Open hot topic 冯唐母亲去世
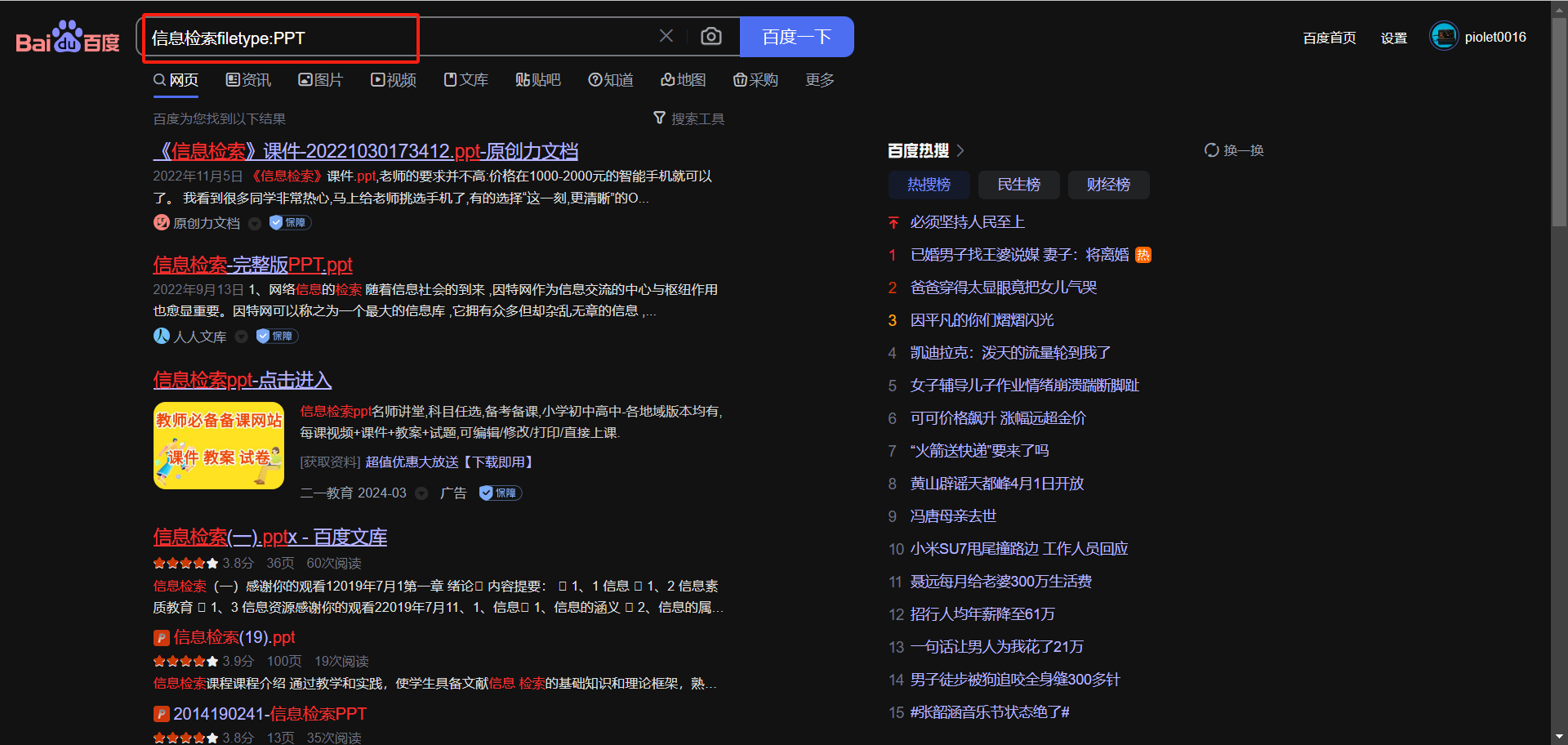The height and width of the screenshot is (745, 1568). 953,516
